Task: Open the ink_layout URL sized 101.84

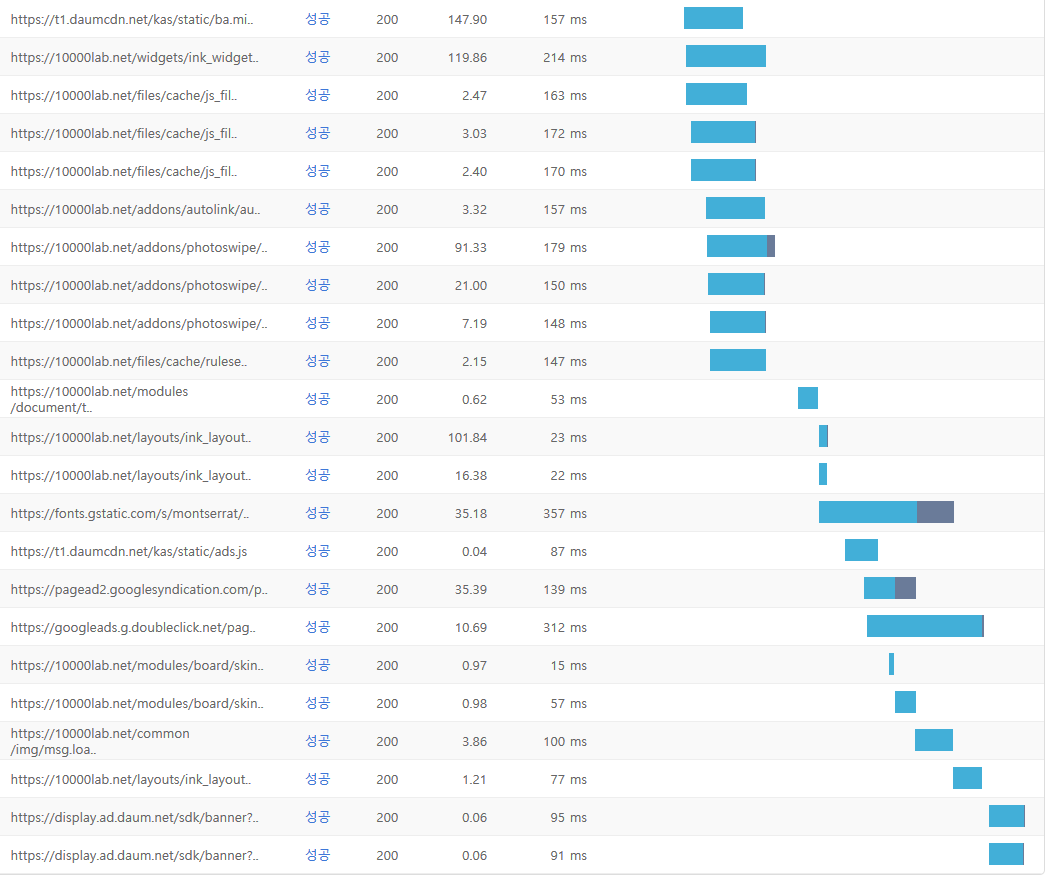Action: click(130, 438)
